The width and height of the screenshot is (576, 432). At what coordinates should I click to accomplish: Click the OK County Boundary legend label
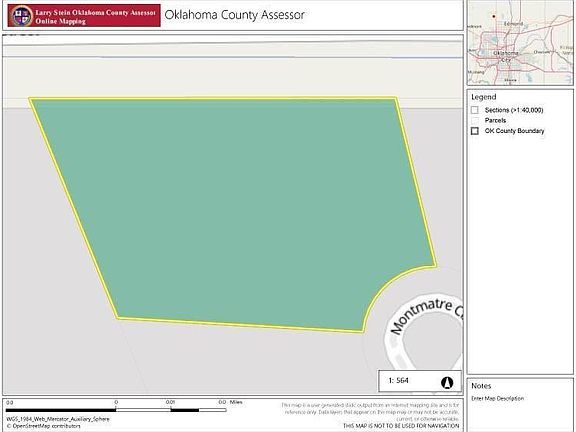click(514, 131)
